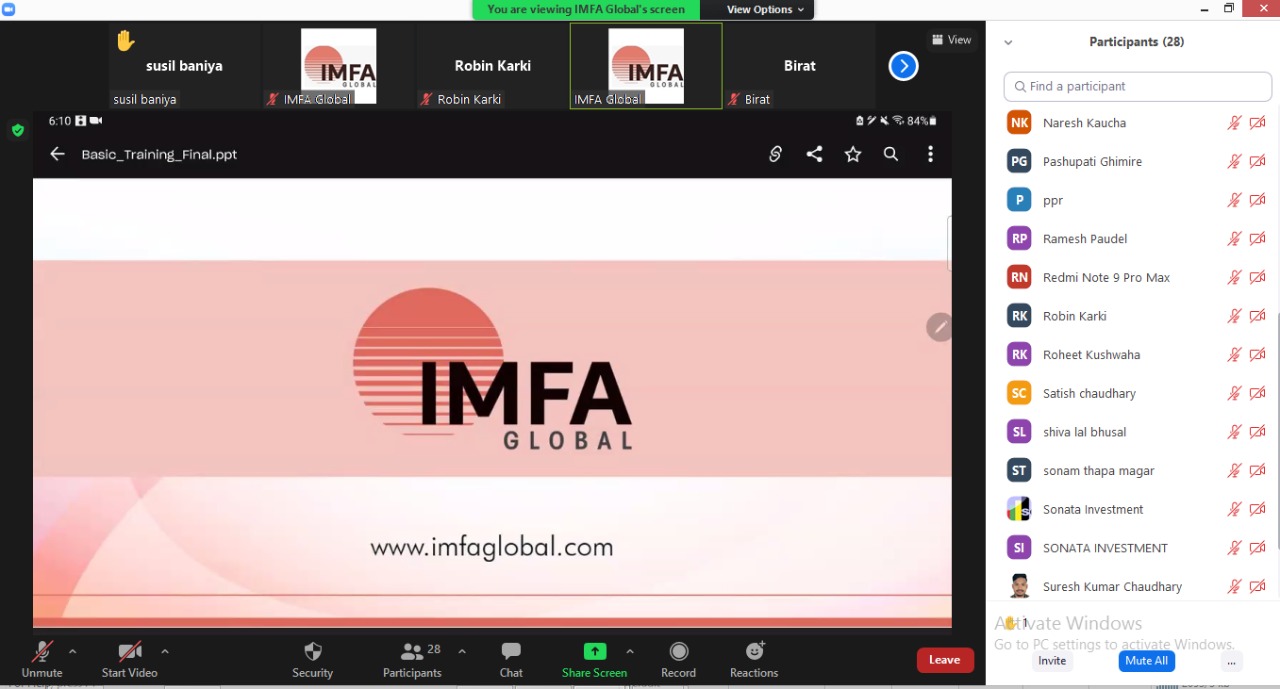Select susil baniya's video tile
Image resolution: width=1280 pixels, height=689 pixels.
(x=184, y=66)
